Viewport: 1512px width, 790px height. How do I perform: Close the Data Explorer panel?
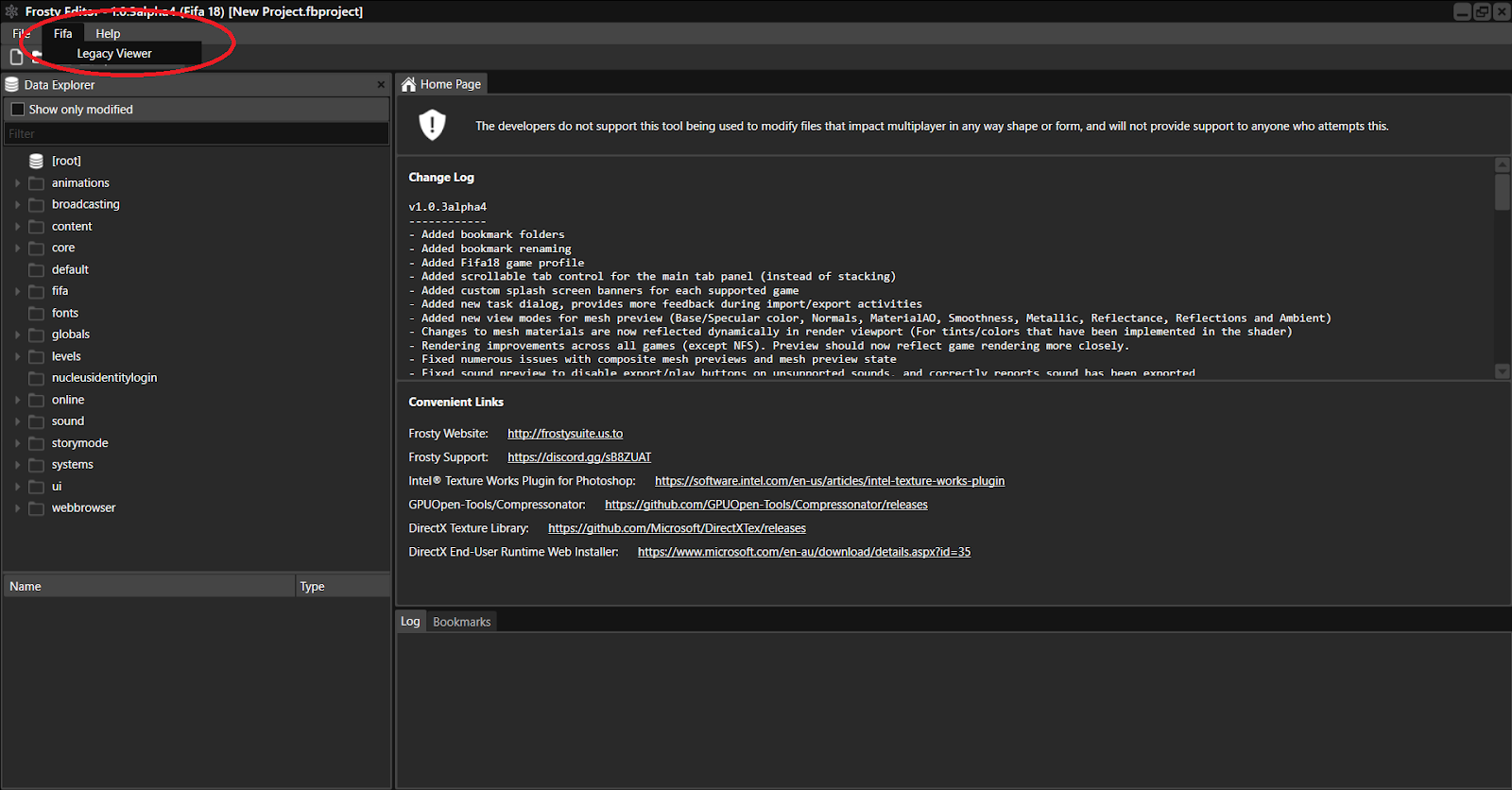tap(381, 85)
